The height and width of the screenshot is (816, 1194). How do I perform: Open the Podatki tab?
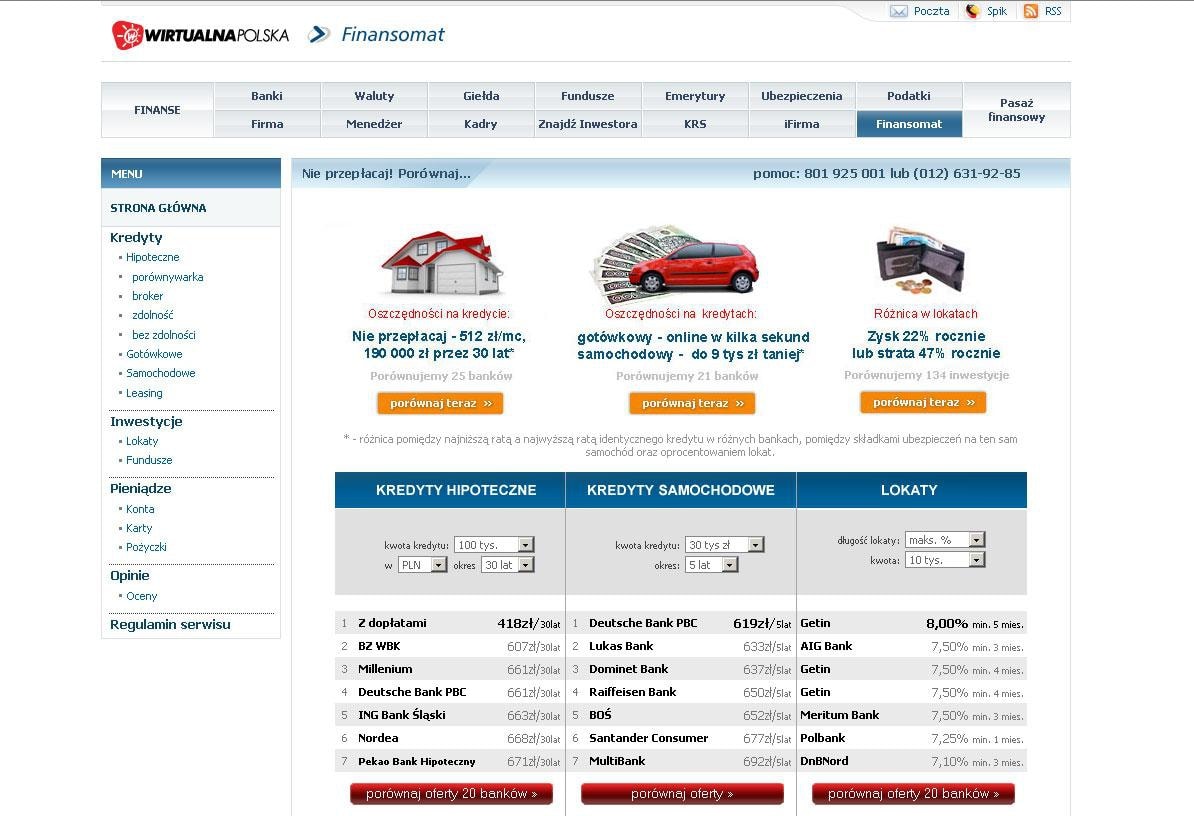909,96
